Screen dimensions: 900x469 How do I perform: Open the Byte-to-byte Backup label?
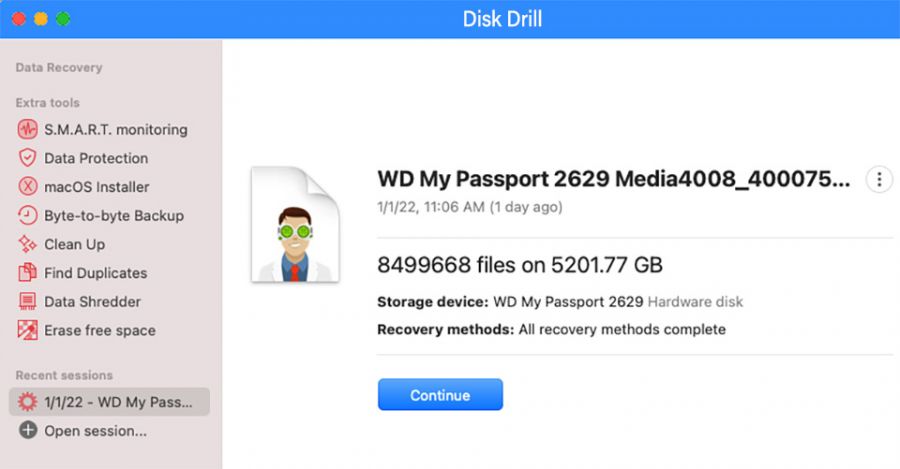pos(114,215)
